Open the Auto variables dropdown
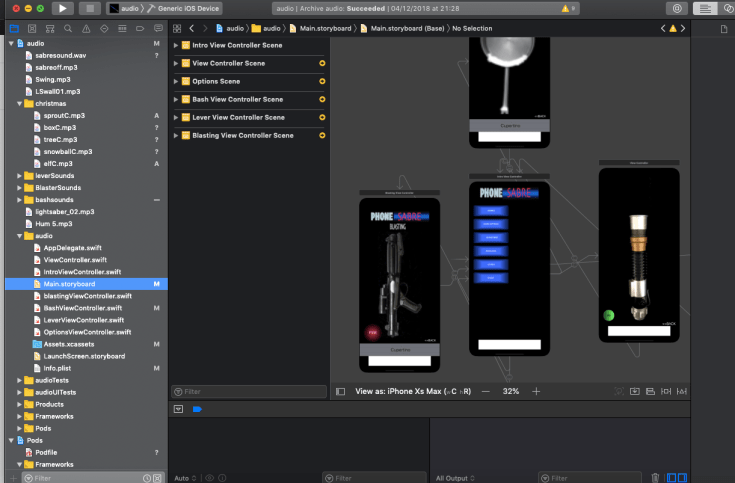735x483 pixels. tap(185, 478)
